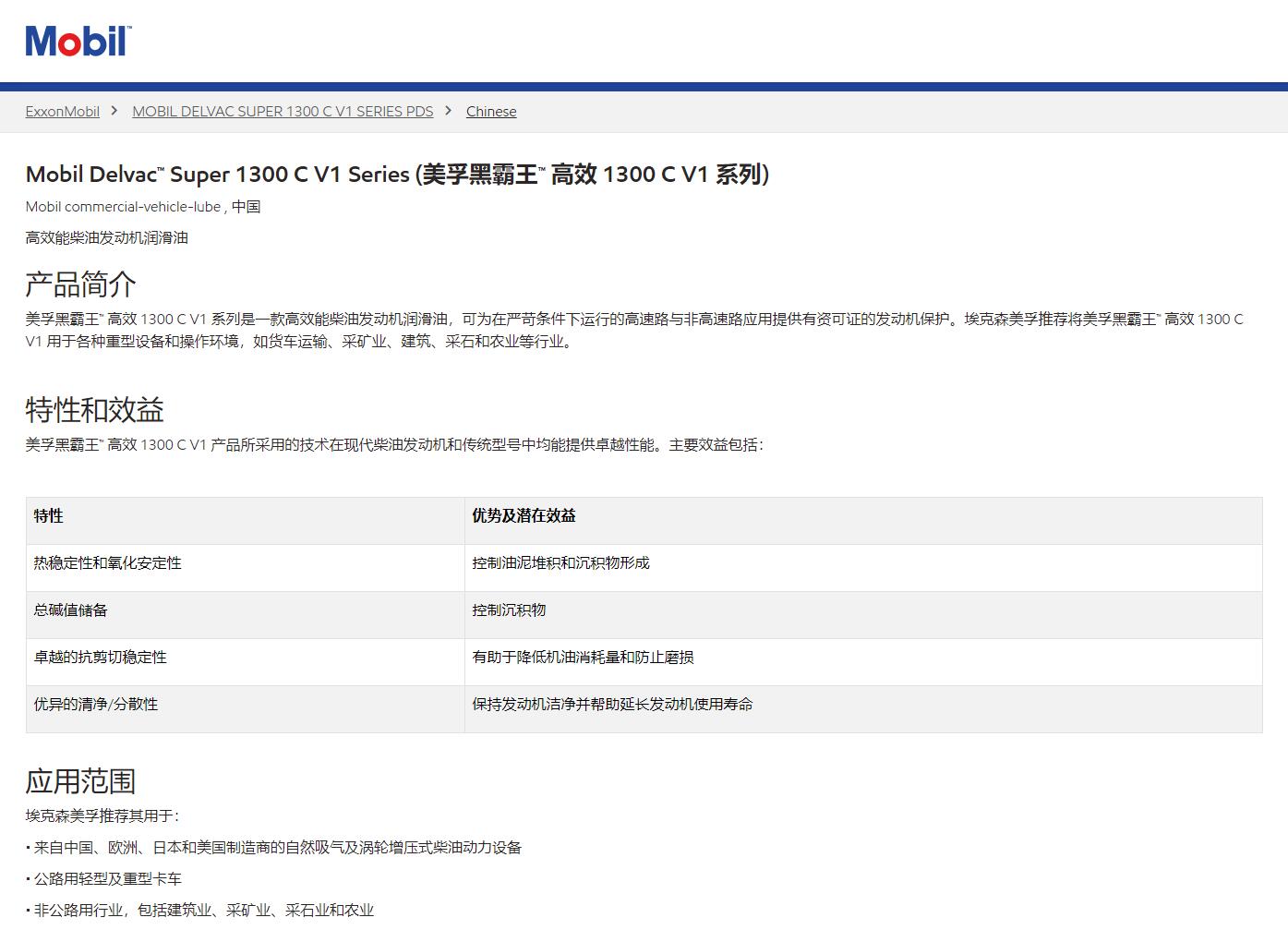Click the '保持发动机洁净并帮助延长发动机使用寿命' table cell
The image size is (1288, 942).
click(x=863, y=709)
